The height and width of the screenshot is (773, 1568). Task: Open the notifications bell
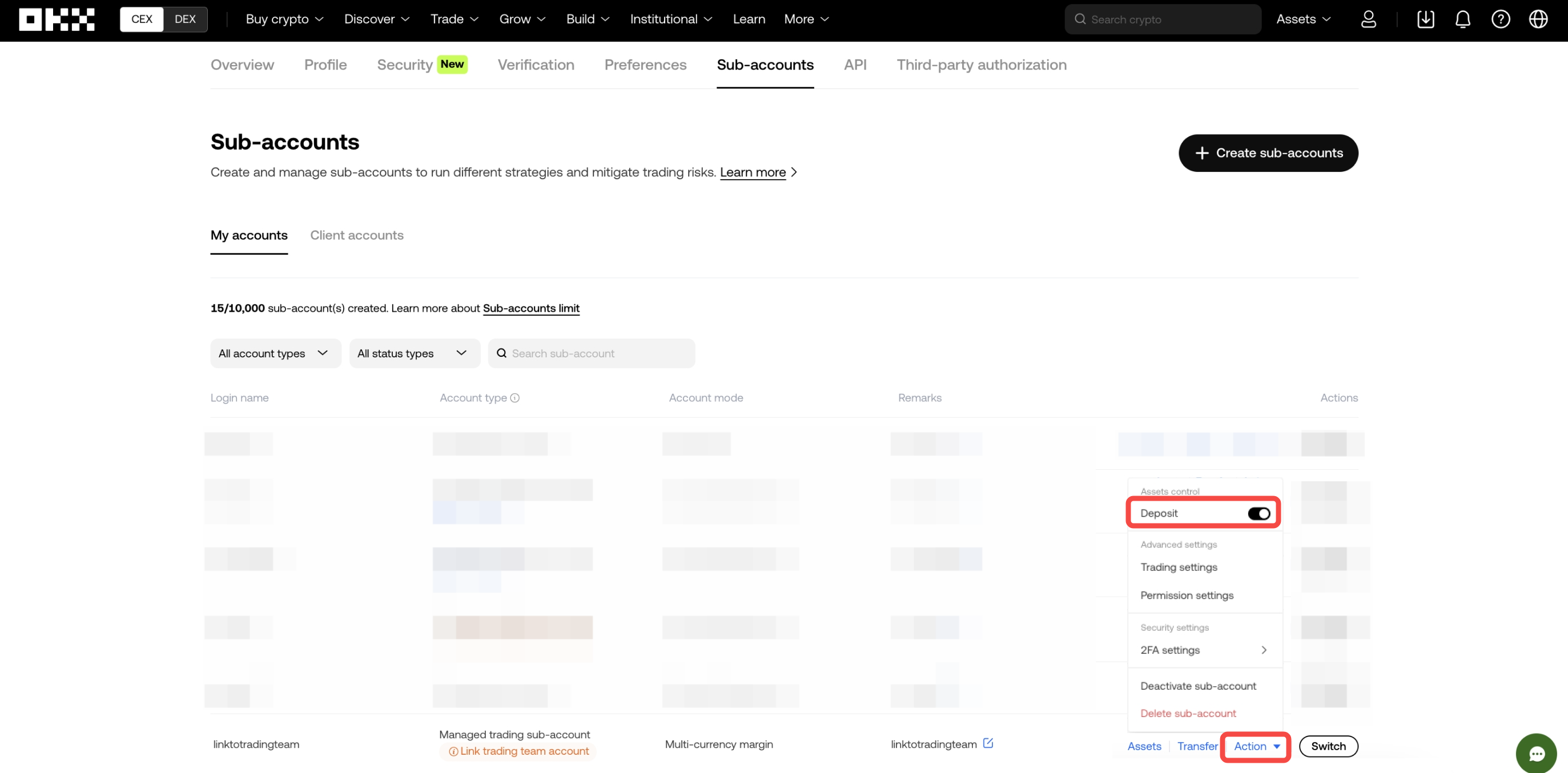(x=1463, y=19)
